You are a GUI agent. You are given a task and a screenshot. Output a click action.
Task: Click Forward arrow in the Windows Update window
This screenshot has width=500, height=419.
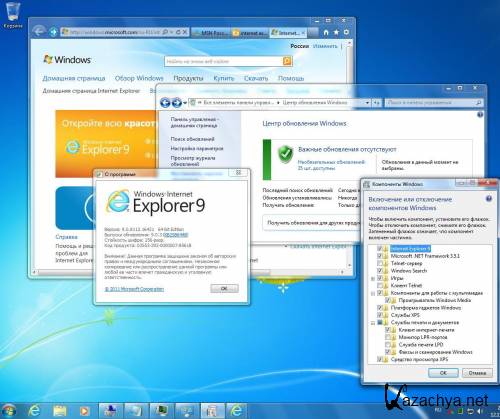coord(177,103)
